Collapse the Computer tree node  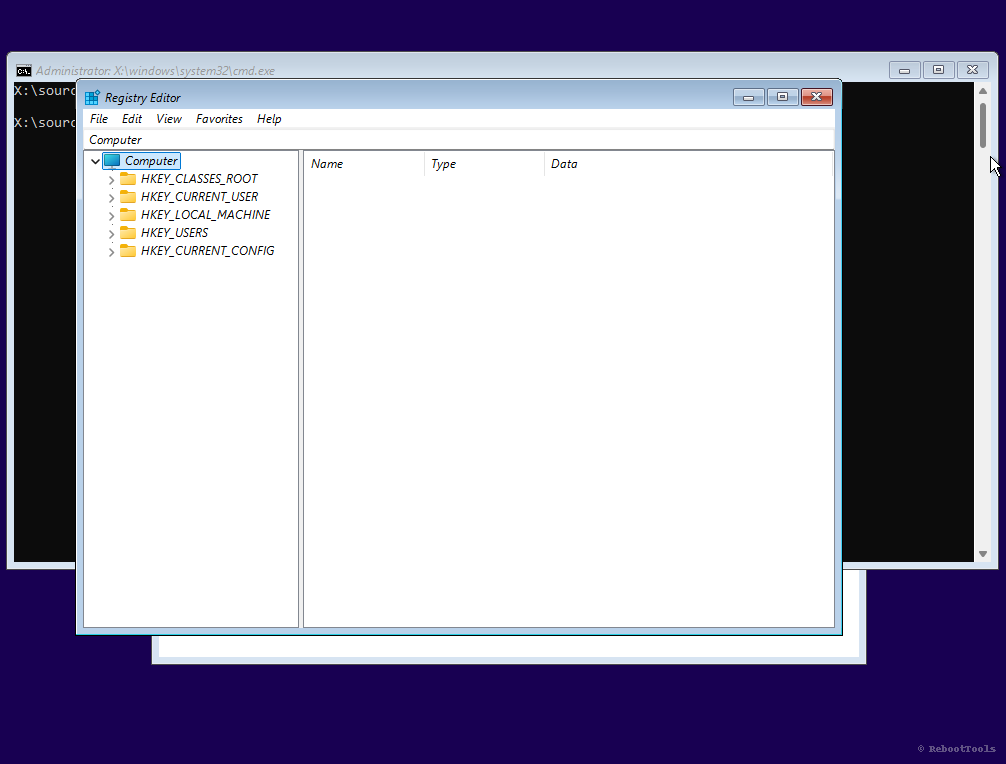point(95,160)
